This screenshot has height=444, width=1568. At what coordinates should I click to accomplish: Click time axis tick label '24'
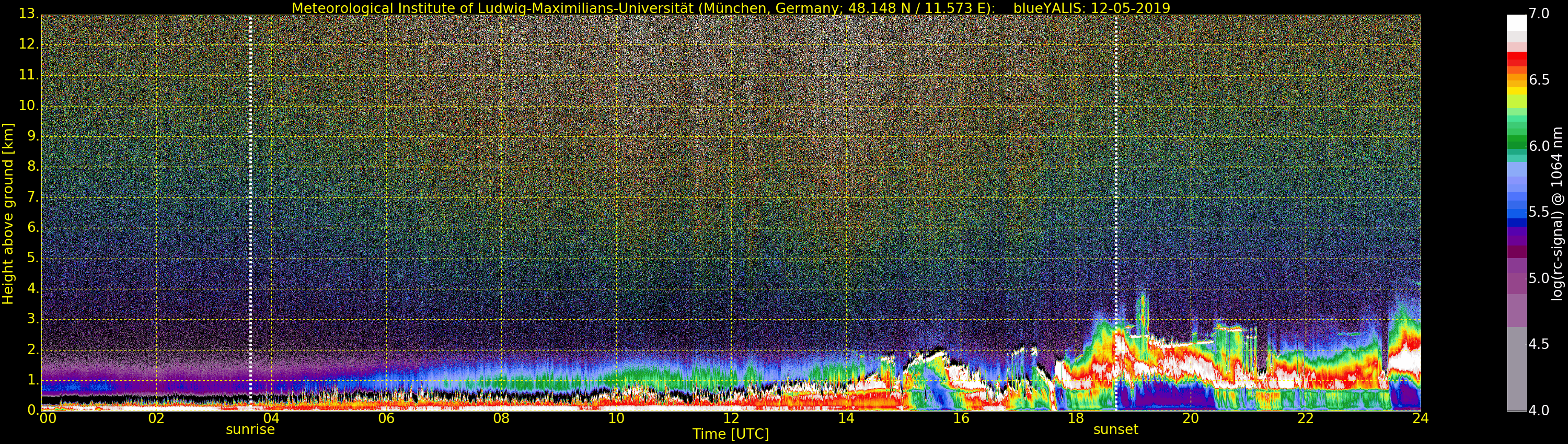click(1421, 418)
